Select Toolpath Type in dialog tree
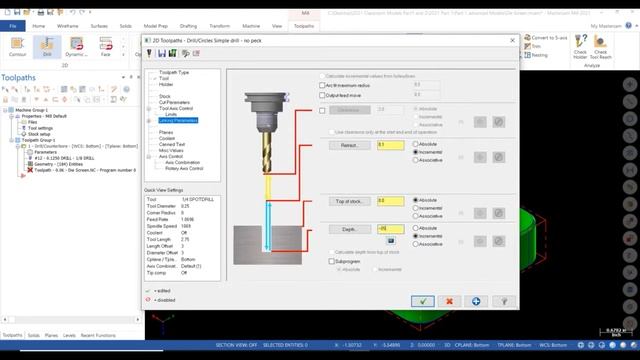640x360 pixels. tap(174, 72)
